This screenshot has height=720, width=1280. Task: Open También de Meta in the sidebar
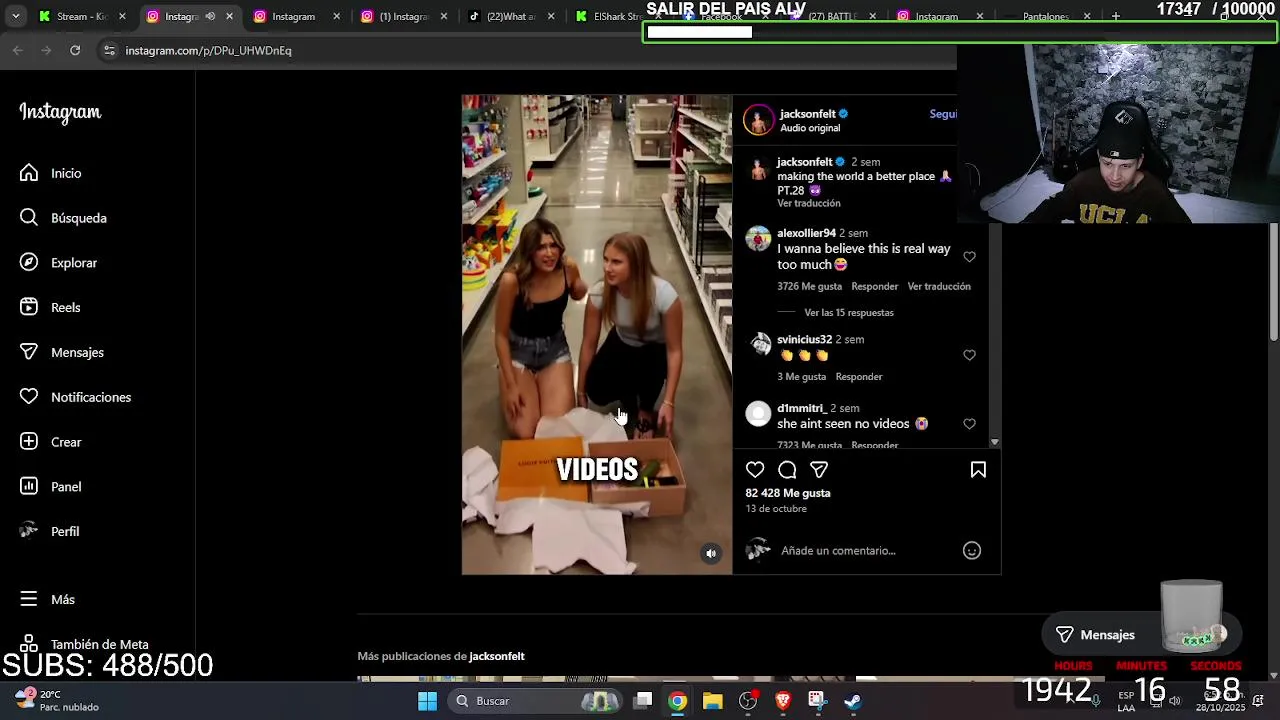[85, 644]
